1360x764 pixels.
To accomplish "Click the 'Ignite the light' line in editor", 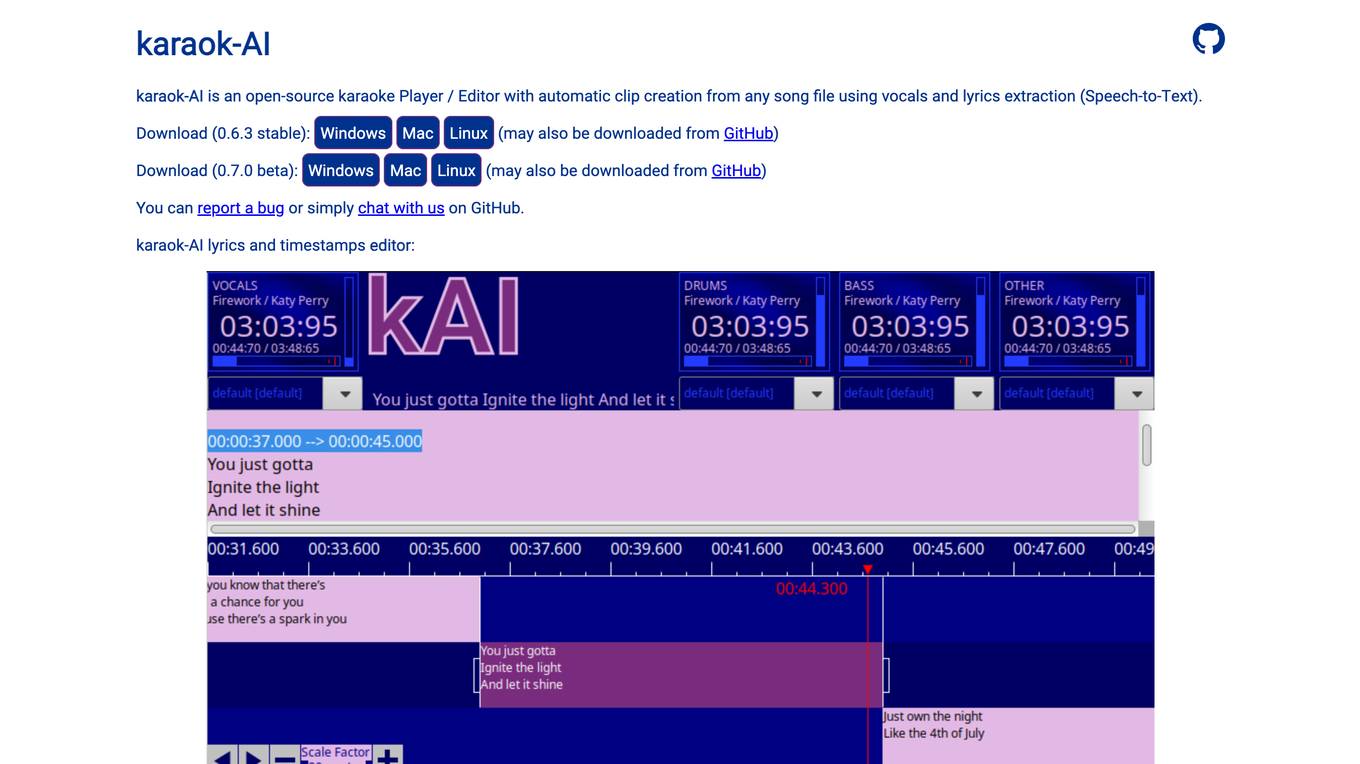I will click(263, 487).
